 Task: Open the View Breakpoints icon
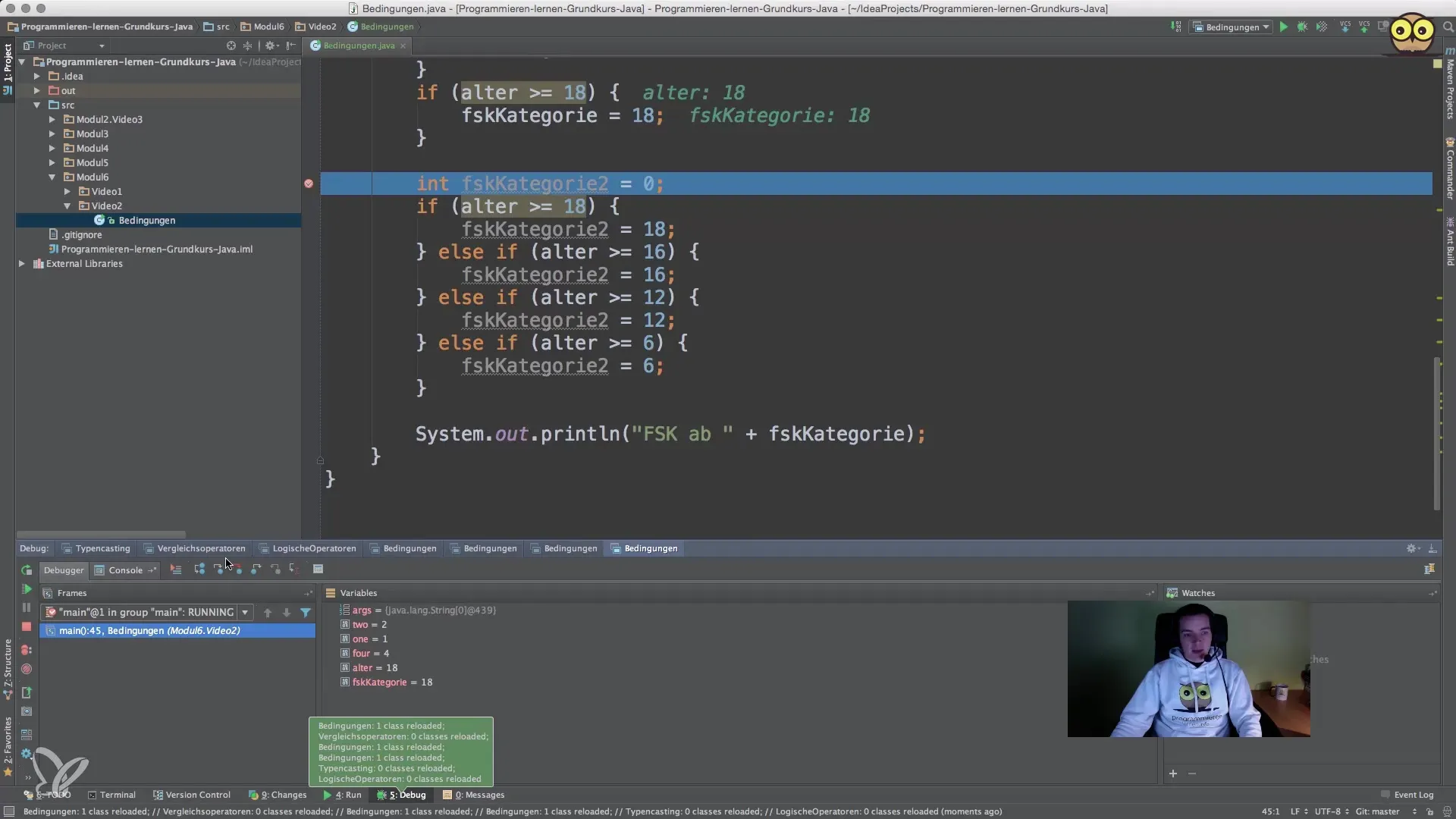click(x=27, y=650)
